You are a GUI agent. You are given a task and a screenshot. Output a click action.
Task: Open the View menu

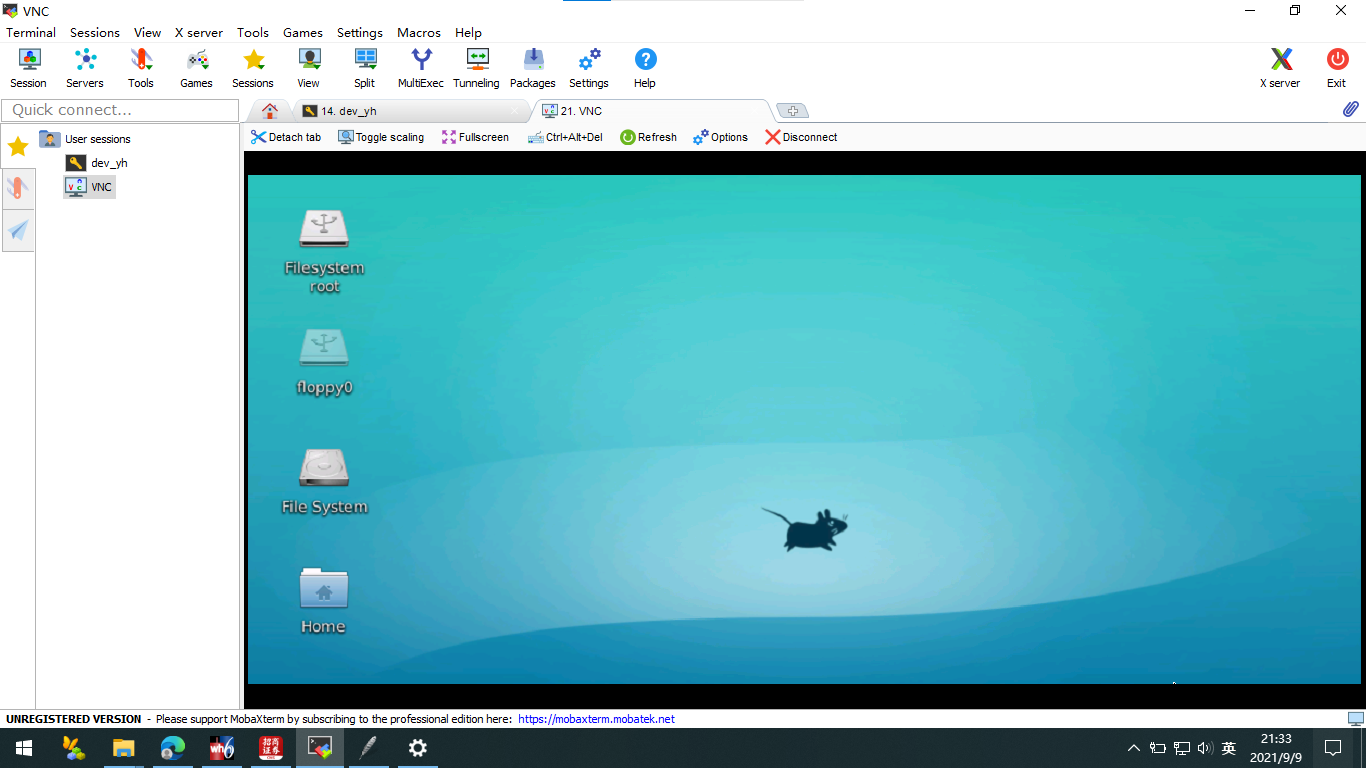tap(147, 32)
